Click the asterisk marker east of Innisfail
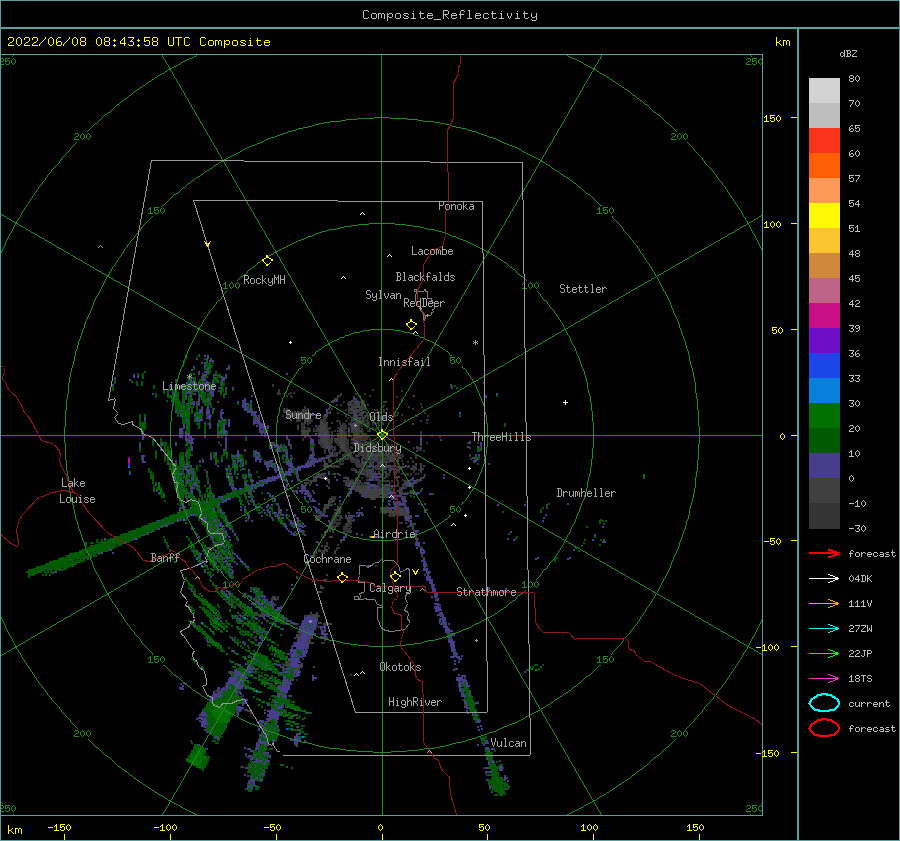The height and width of the screenshot is (841, 900). coord(475,343)
